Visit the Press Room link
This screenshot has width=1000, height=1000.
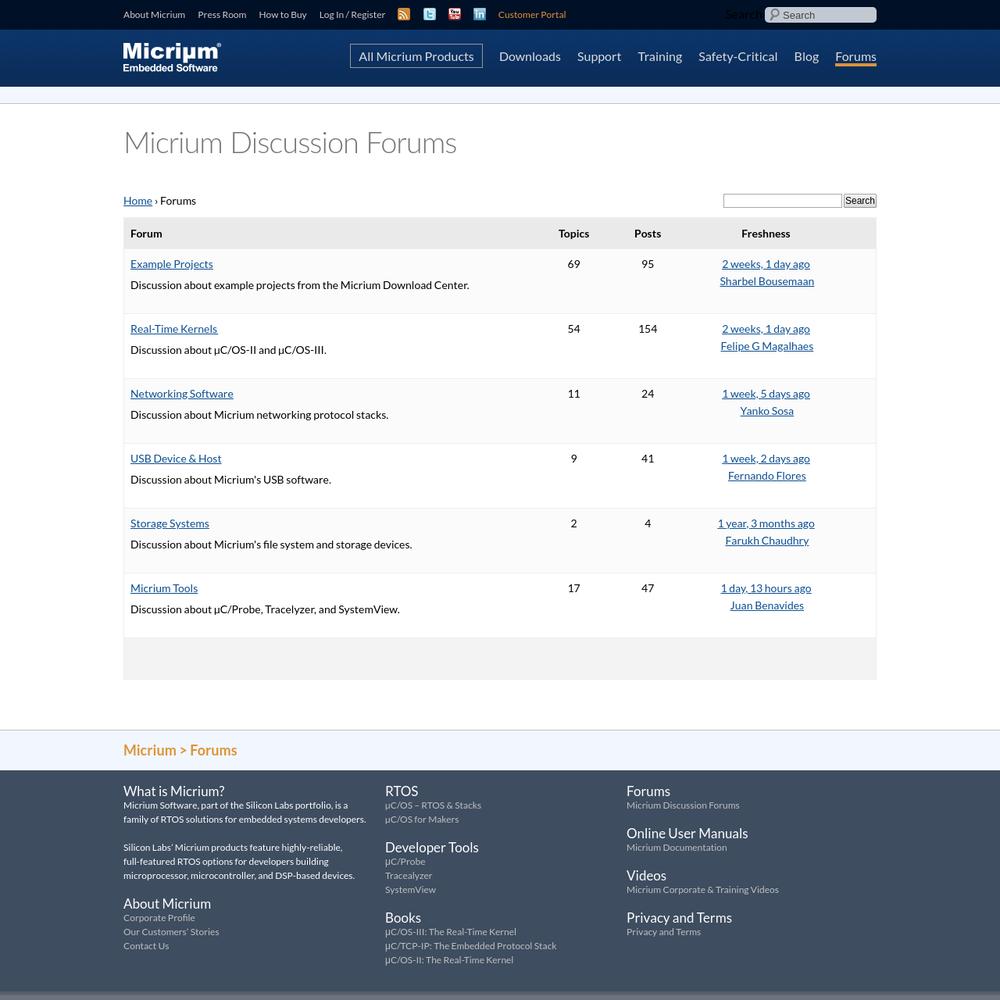(222, 15)
